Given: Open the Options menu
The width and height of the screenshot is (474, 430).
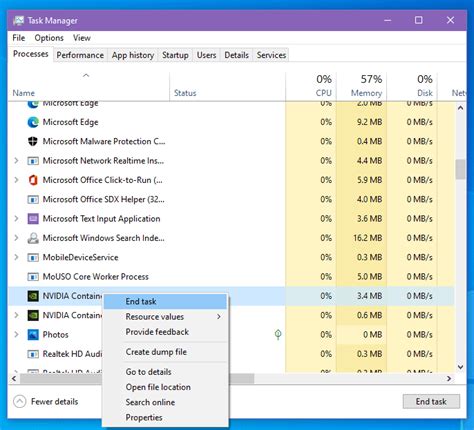Looking at the screenshot, I should pos(49,38).
